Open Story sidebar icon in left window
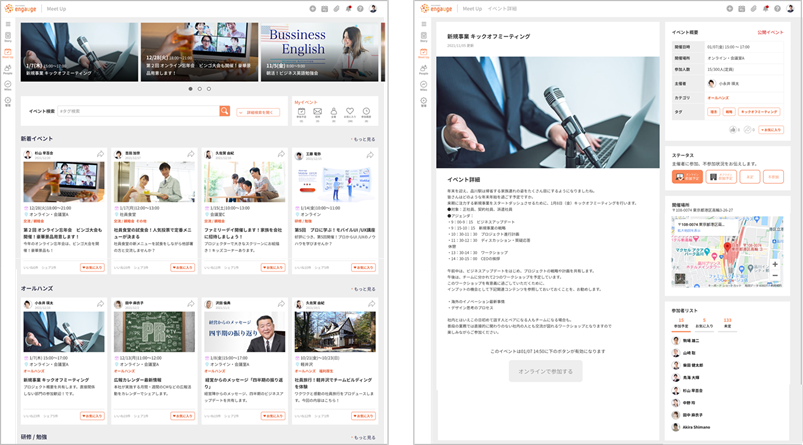The height and width of the screenshot is (445, 803). point(8,37)
